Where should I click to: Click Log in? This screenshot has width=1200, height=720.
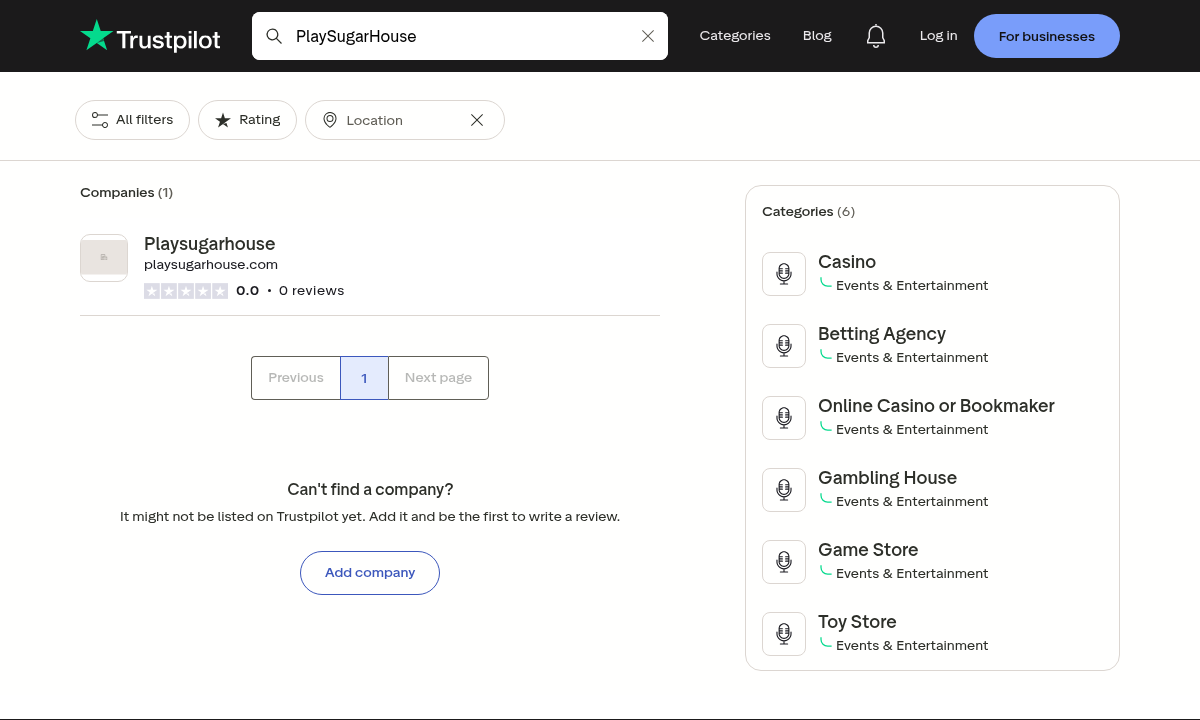pos(938,35)
